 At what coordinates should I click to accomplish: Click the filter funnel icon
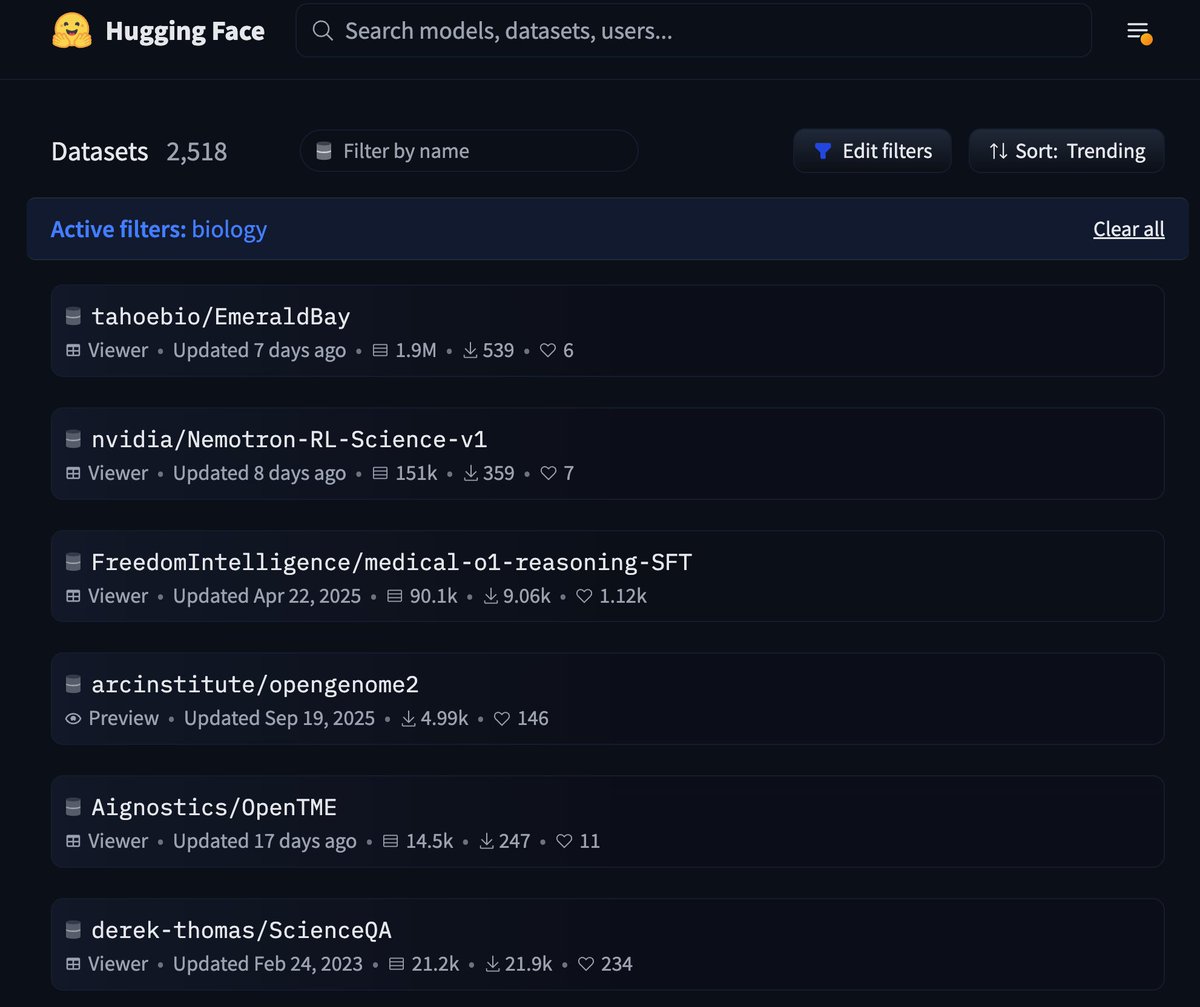point(822,151)
